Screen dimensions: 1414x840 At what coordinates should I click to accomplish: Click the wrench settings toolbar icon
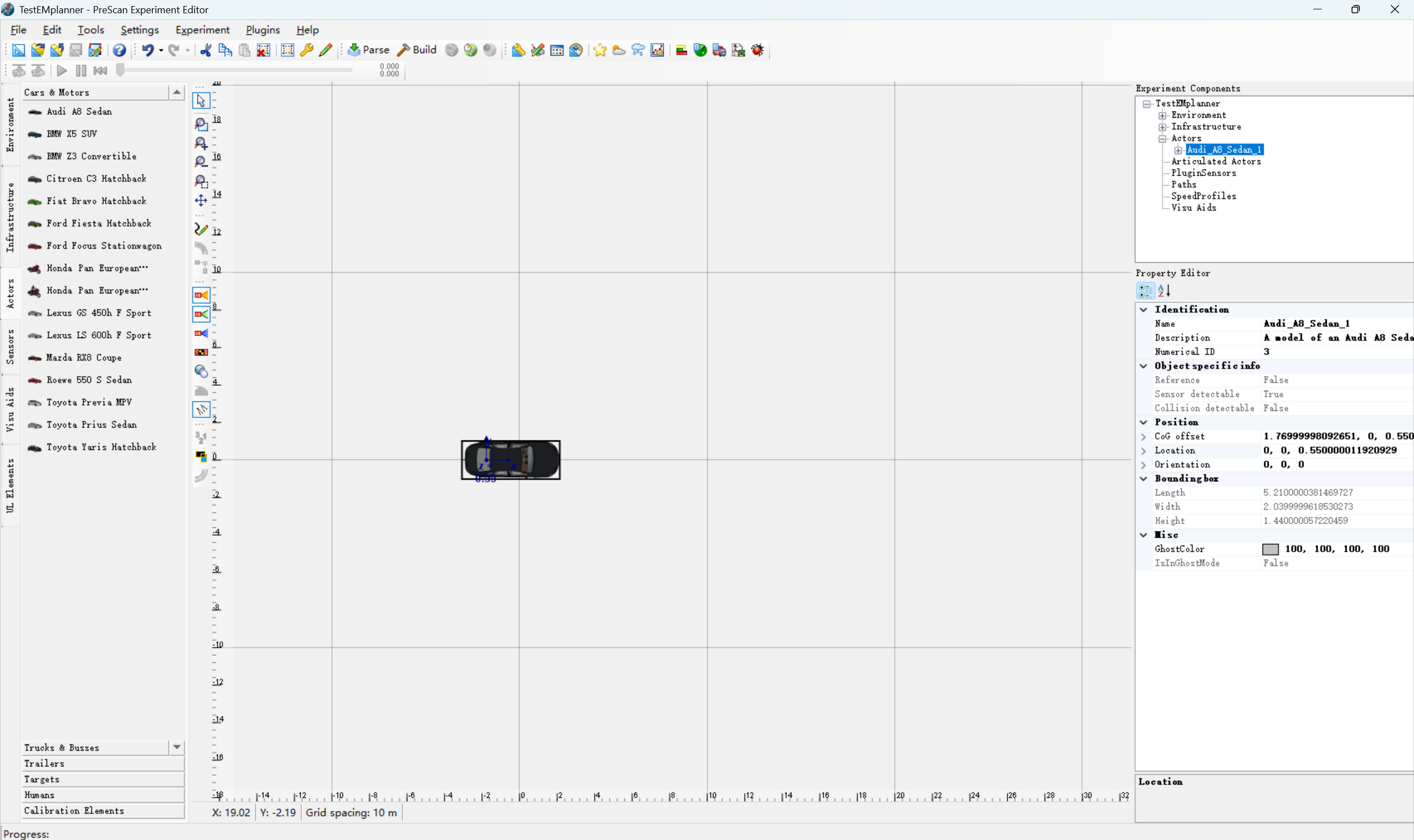tap(306, 50)
